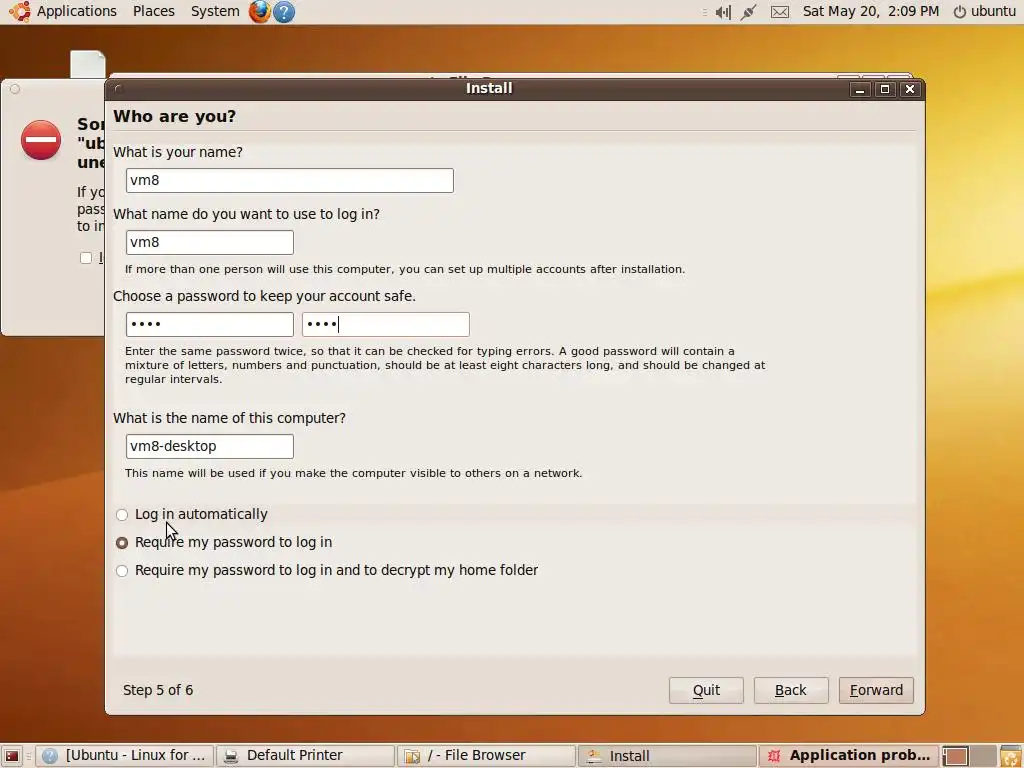Minimize the Install window
Viewport: 1024px width, 768px height.
[x=860, y=89]
